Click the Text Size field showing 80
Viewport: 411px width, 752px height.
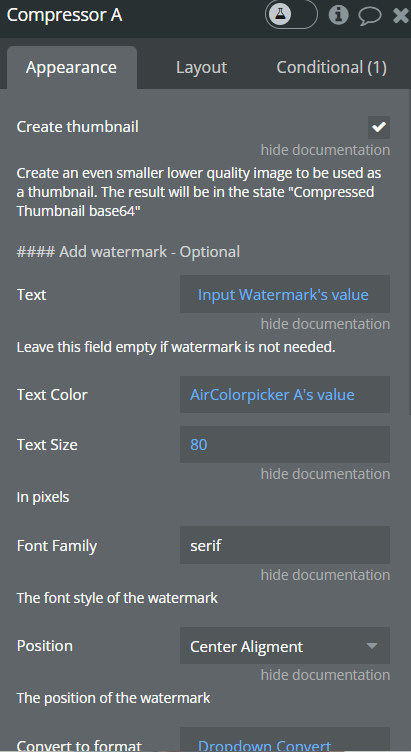click(285, 445)
